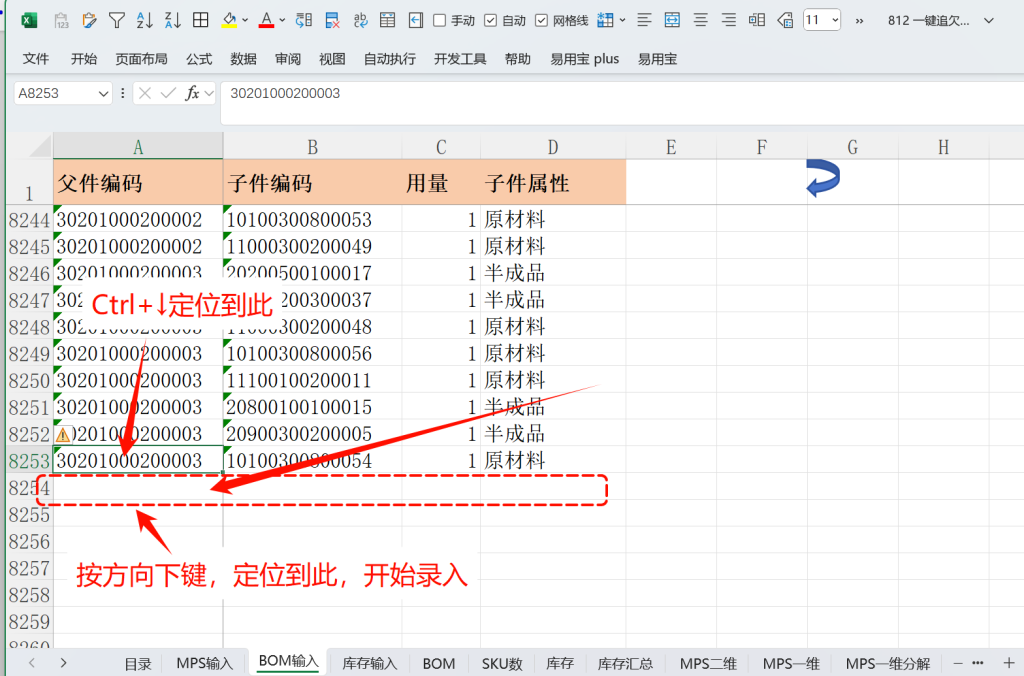
Task: Switch to the 目录 sheet tab
Action: pos(138,664)
